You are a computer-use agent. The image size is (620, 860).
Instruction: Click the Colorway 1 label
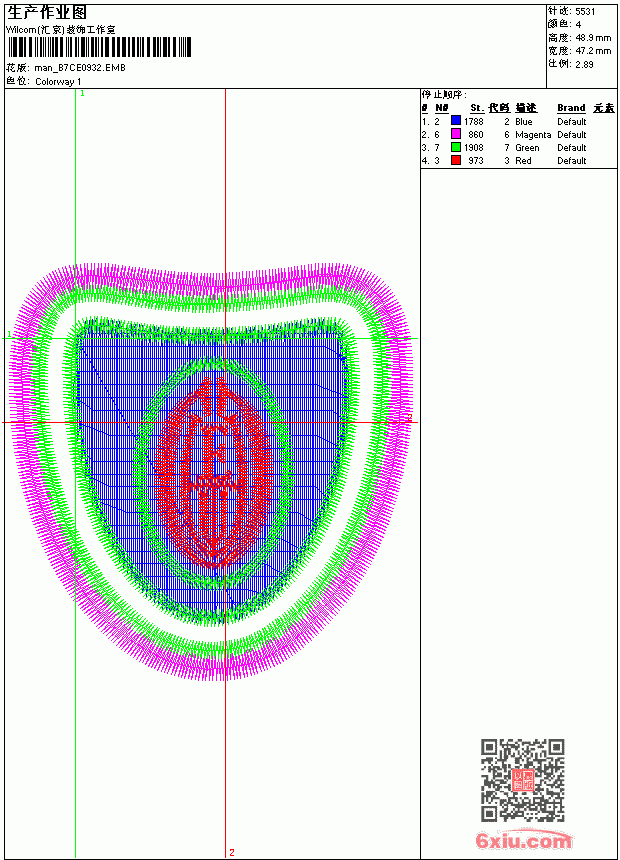coord(58,82)
